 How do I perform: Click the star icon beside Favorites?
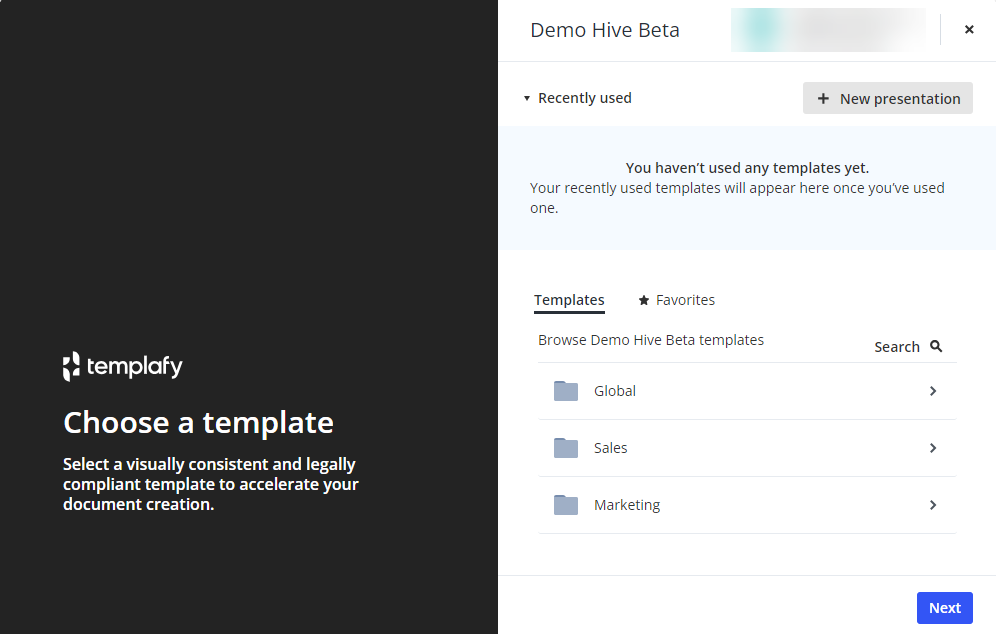643,300
